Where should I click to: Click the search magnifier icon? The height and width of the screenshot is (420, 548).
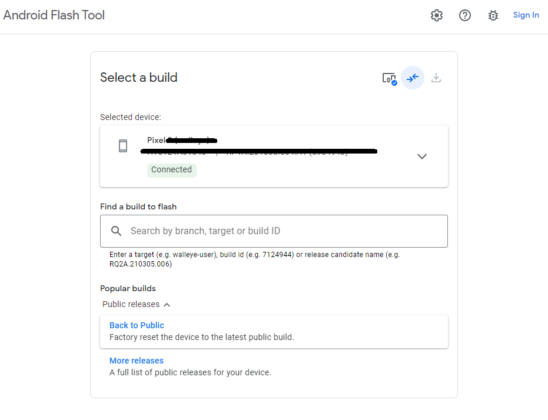[x=116, y=231]
